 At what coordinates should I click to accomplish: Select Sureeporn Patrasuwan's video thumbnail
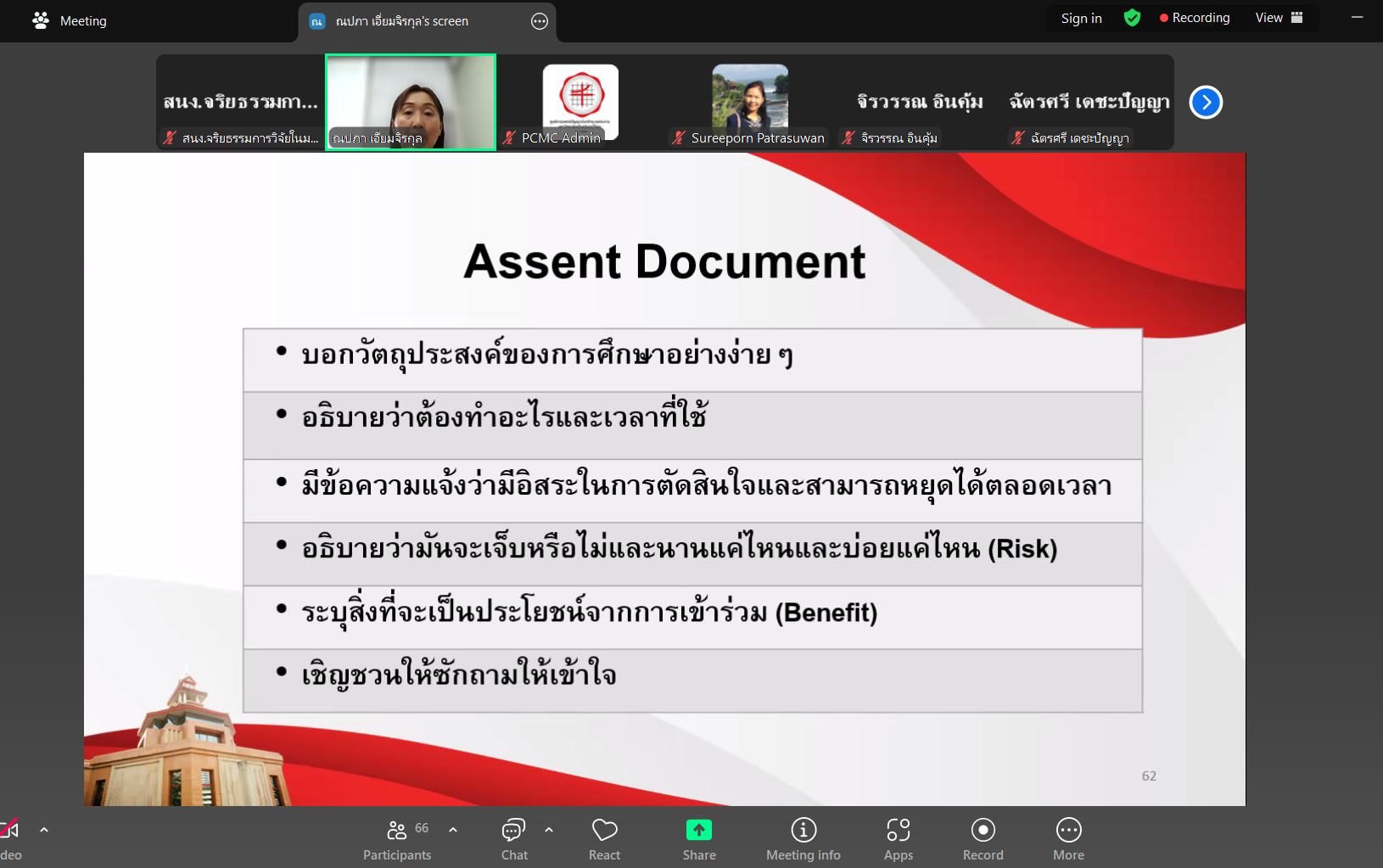coord(750,102)
